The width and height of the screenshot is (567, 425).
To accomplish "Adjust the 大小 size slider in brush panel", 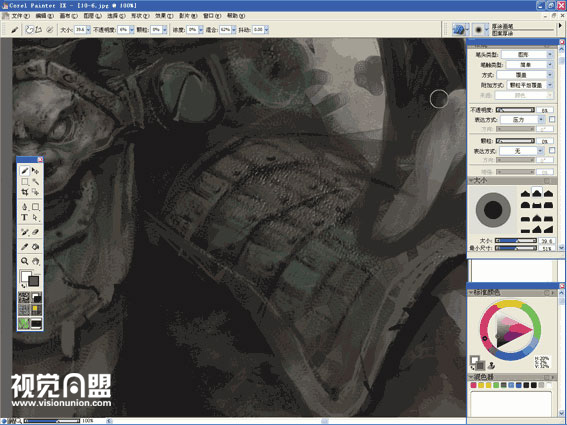I will tap(516, 241).
